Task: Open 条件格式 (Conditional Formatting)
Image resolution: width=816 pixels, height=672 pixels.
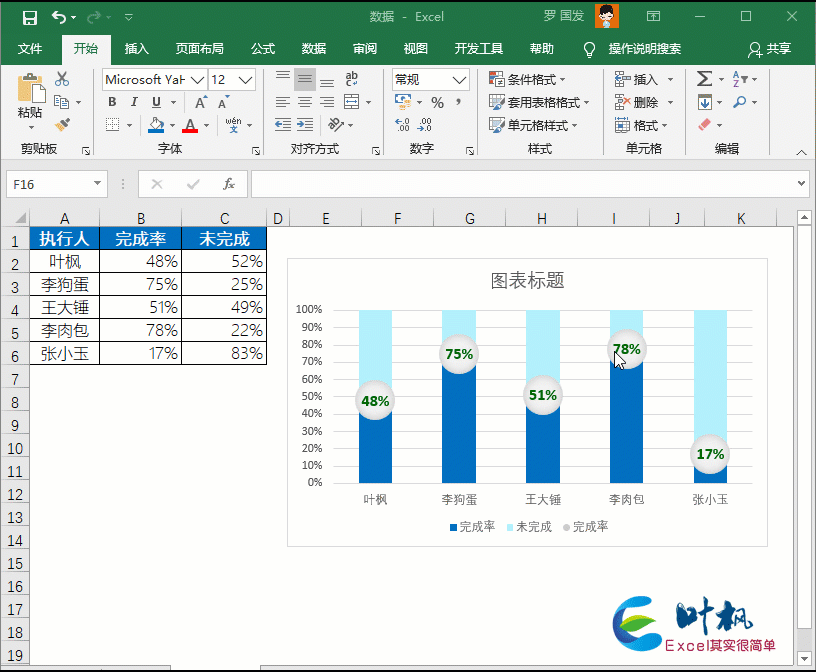Action: pos(498,80)
